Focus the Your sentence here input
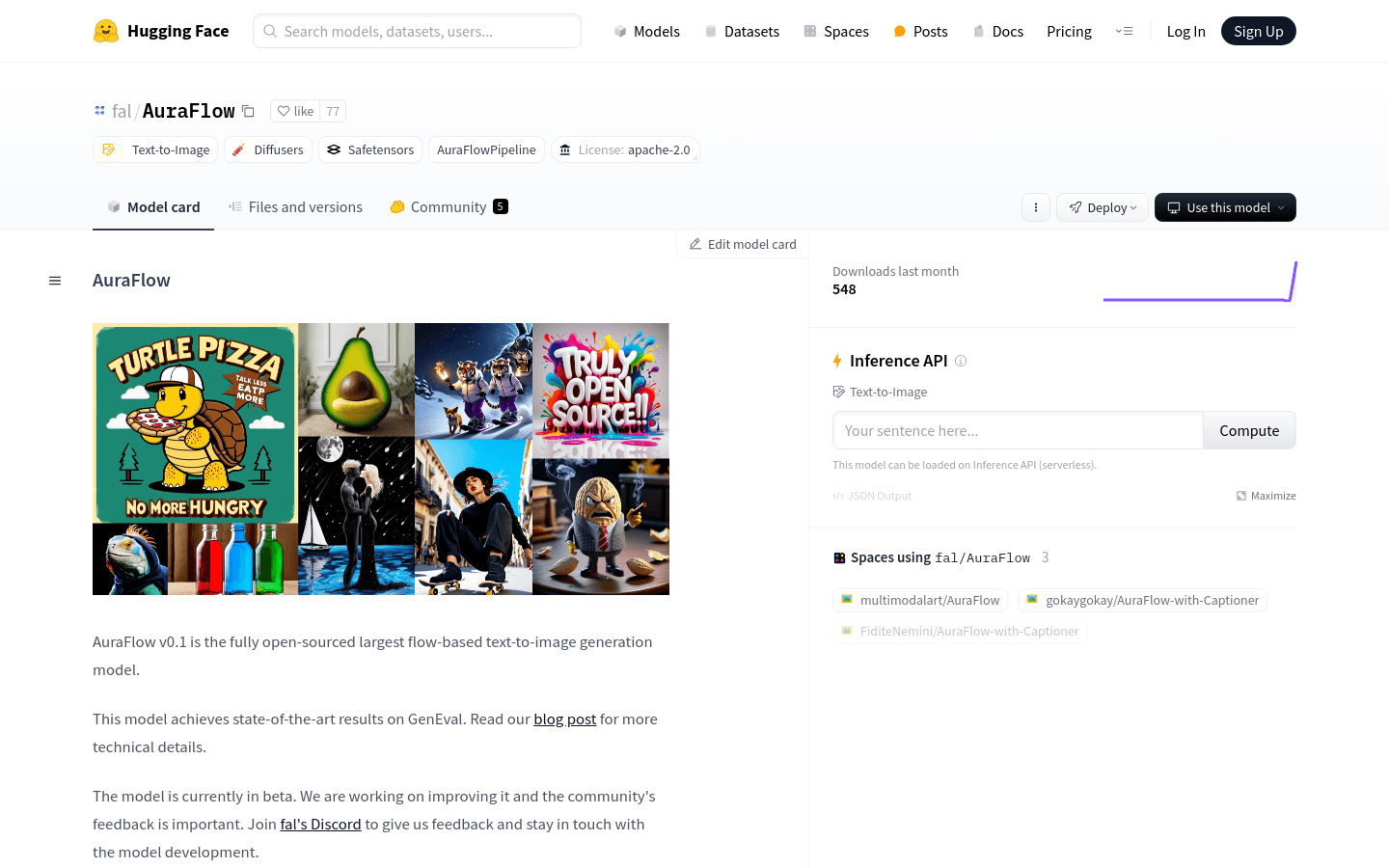 point(1018,430)
